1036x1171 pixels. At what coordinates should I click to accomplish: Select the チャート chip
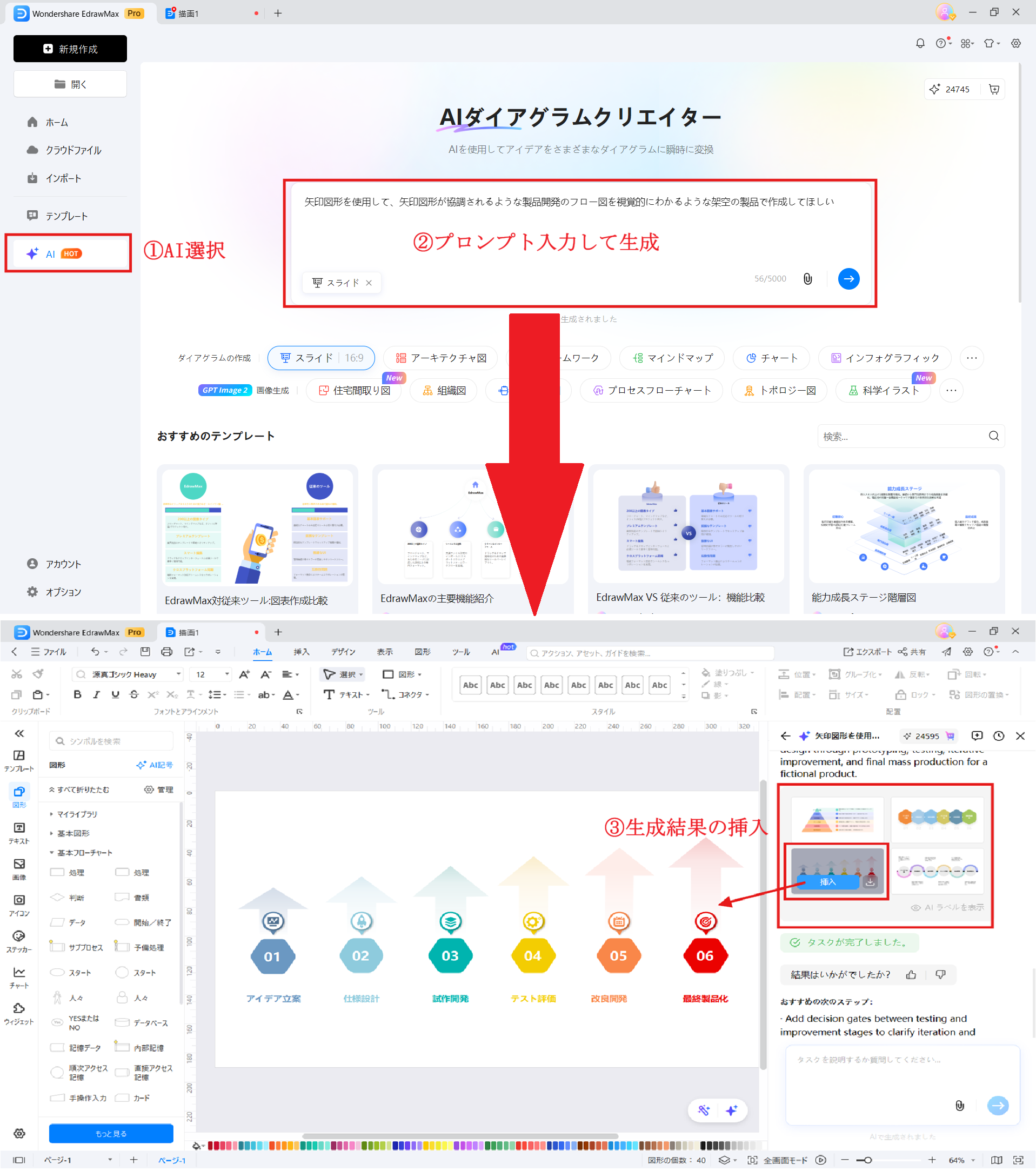coord(771,358)
